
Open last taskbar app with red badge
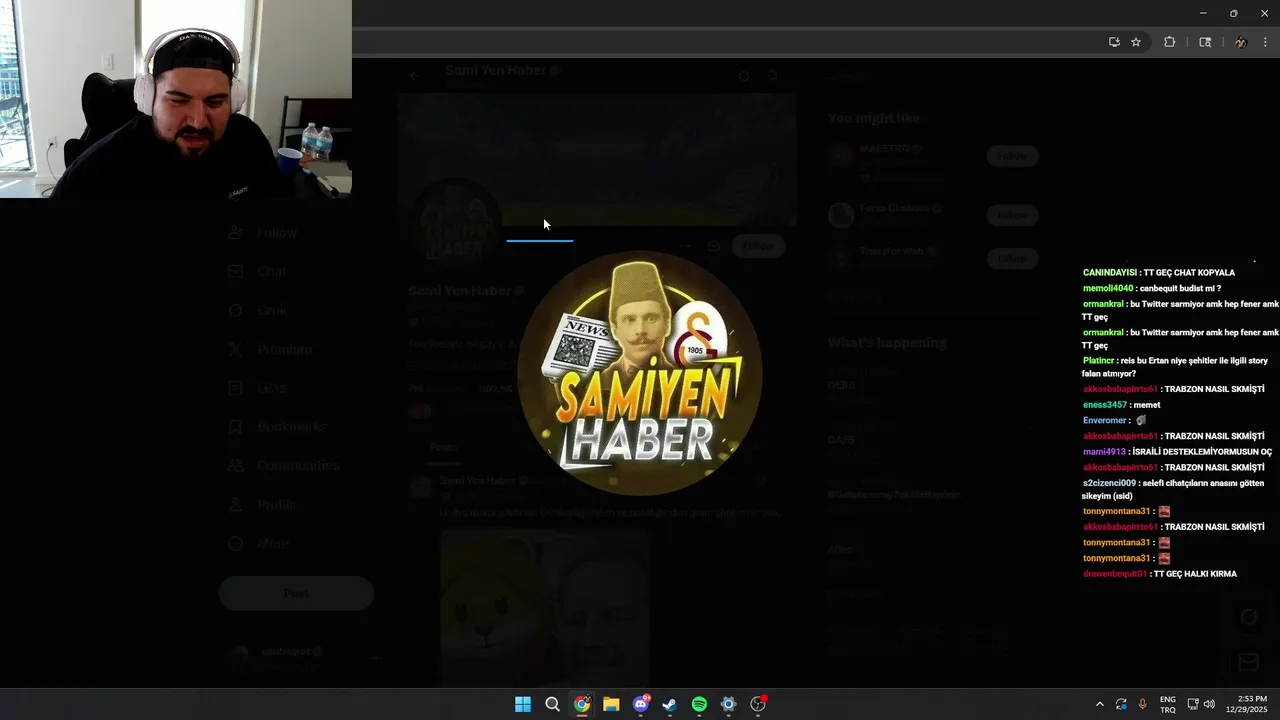click(x=758, y=704)
